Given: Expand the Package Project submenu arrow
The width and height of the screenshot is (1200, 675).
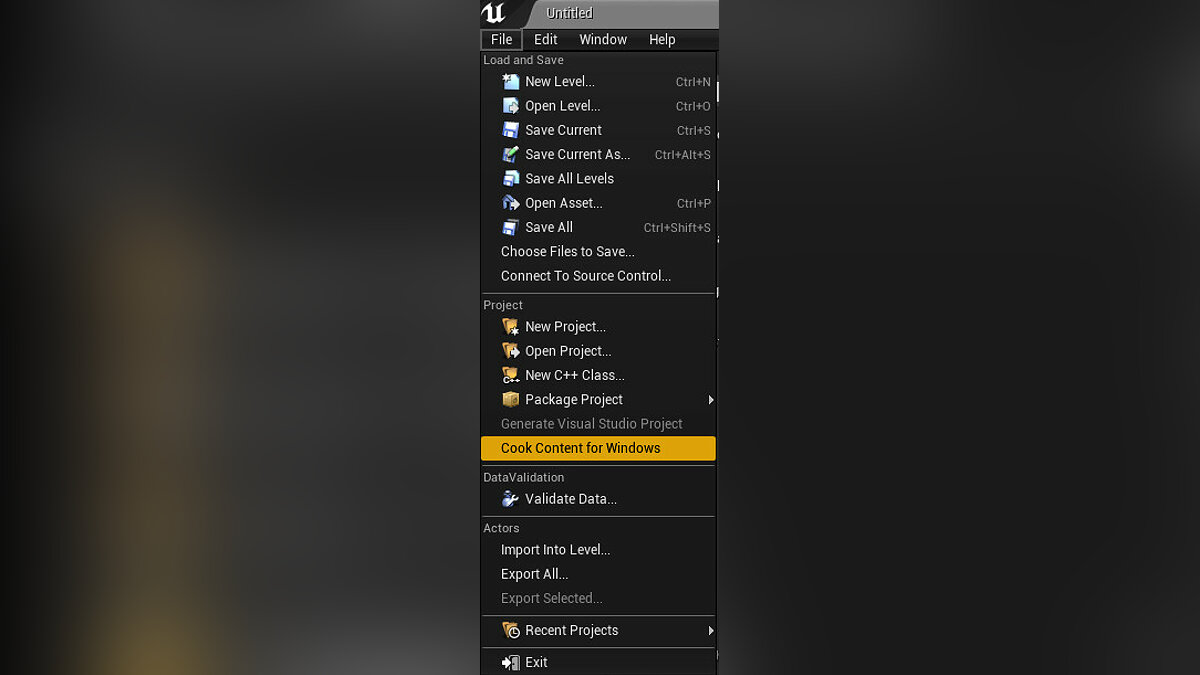Looking at the screenshot, I should pyautogui.click(x=711, y=400).
